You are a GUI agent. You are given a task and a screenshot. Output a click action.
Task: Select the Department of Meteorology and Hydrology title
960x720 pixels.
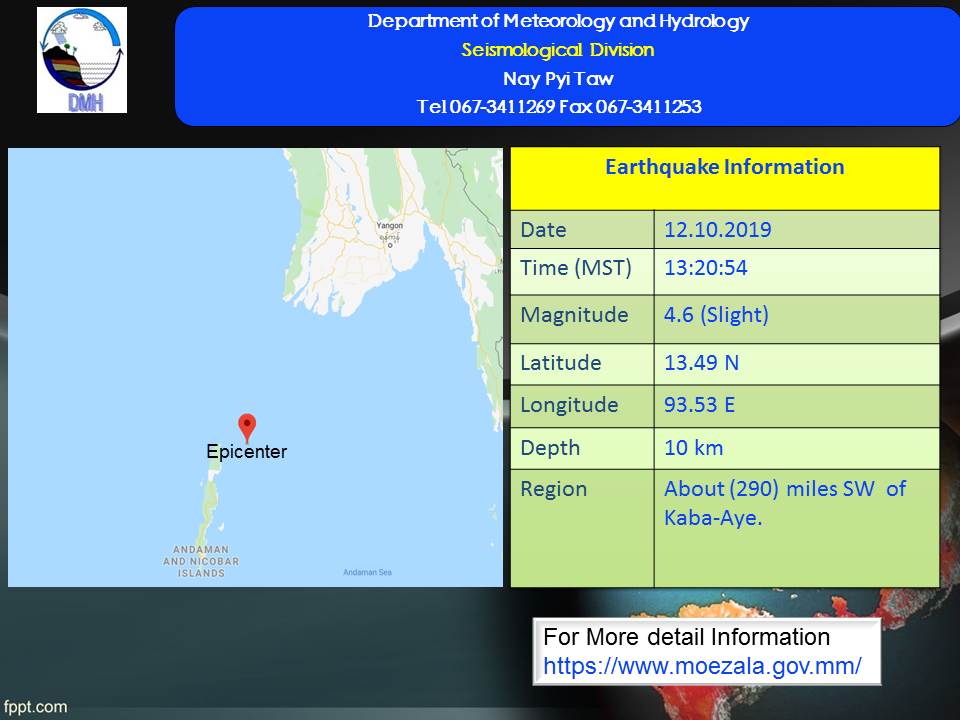coord(558,22)
